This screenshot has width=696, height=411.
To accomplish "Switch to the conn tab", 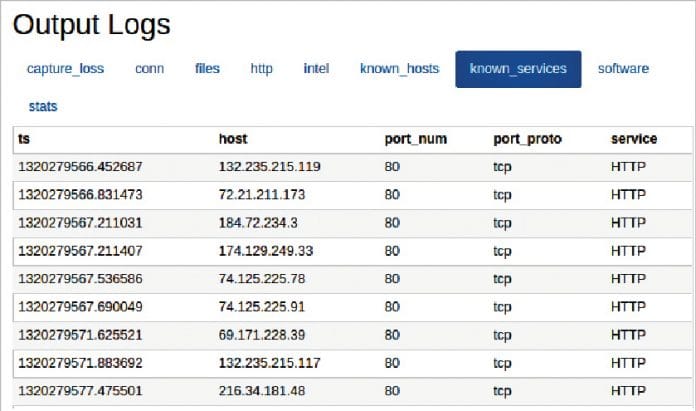I will click(150, 69).
